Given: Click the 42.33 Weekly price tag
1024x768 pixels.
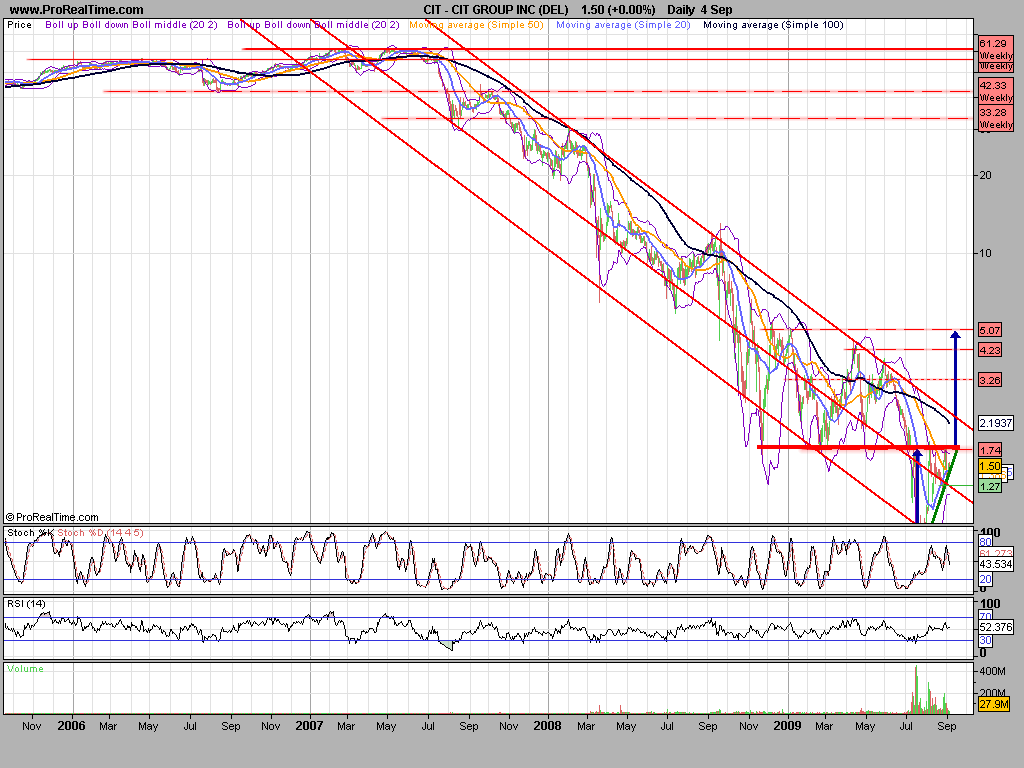Looking at the screenshot, I should tap(995, 91).
